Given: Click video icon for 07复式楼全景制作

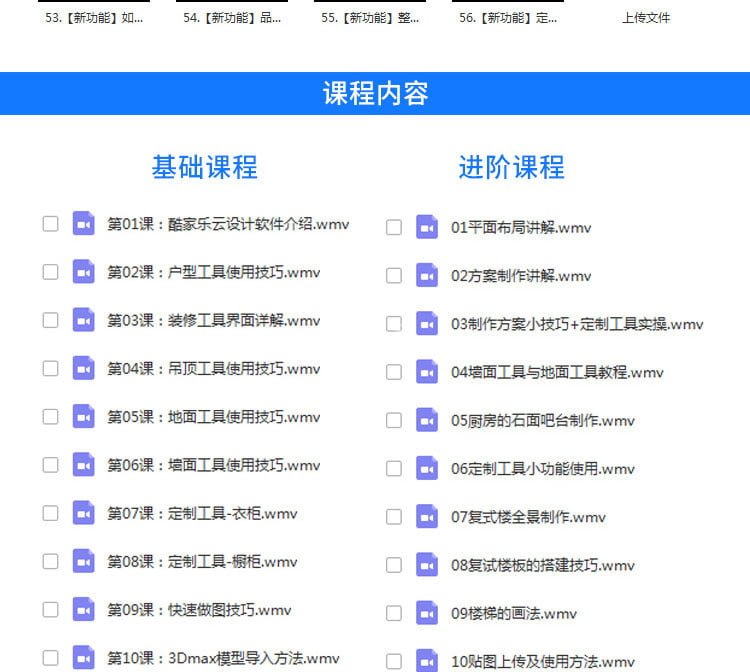Looking at the screenshot, I should (x=427, y=517).
